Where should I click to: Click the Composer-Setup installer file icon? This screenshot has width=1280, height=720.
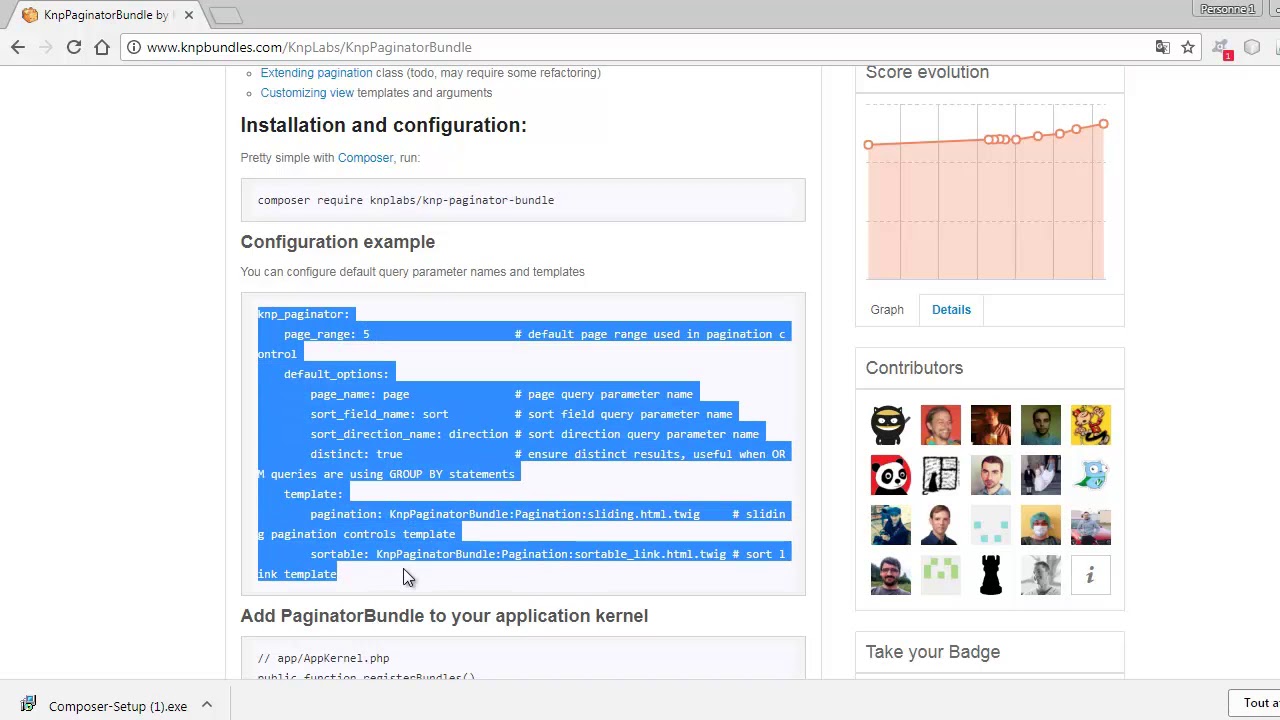coord(28,705)
